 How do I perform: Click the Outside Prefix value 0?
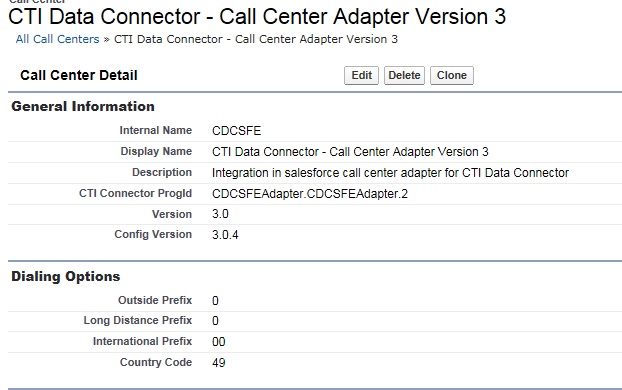[215, 300]
